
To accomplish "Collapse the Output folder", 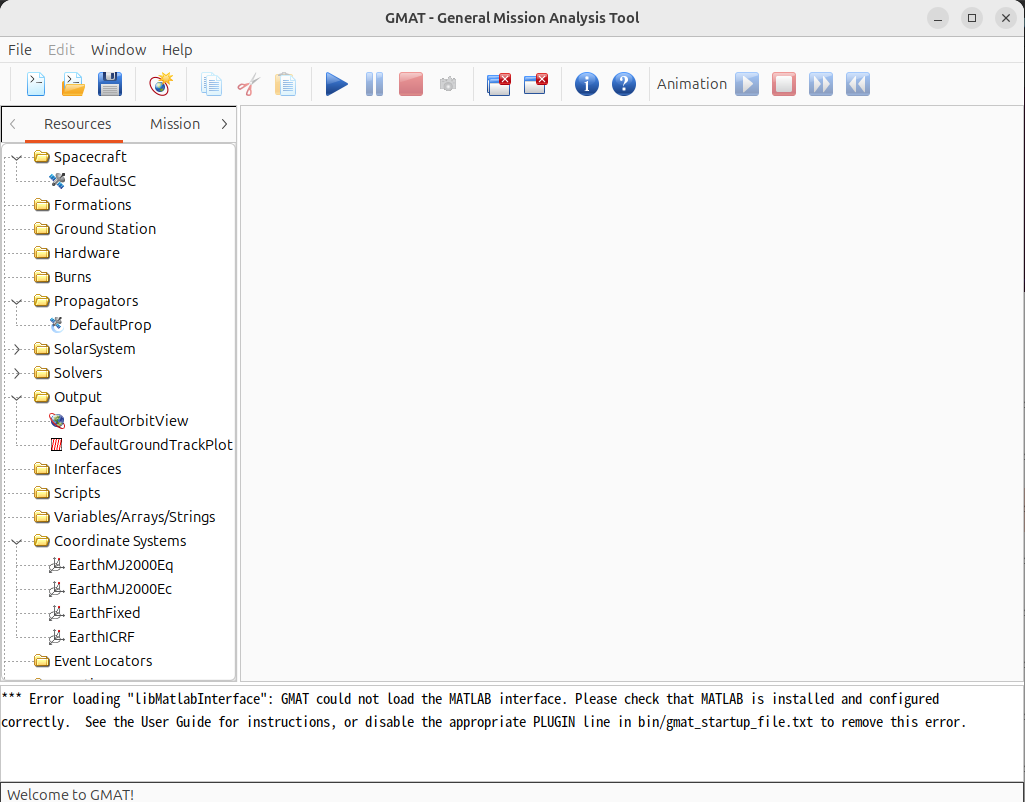I will pos(17,397).
